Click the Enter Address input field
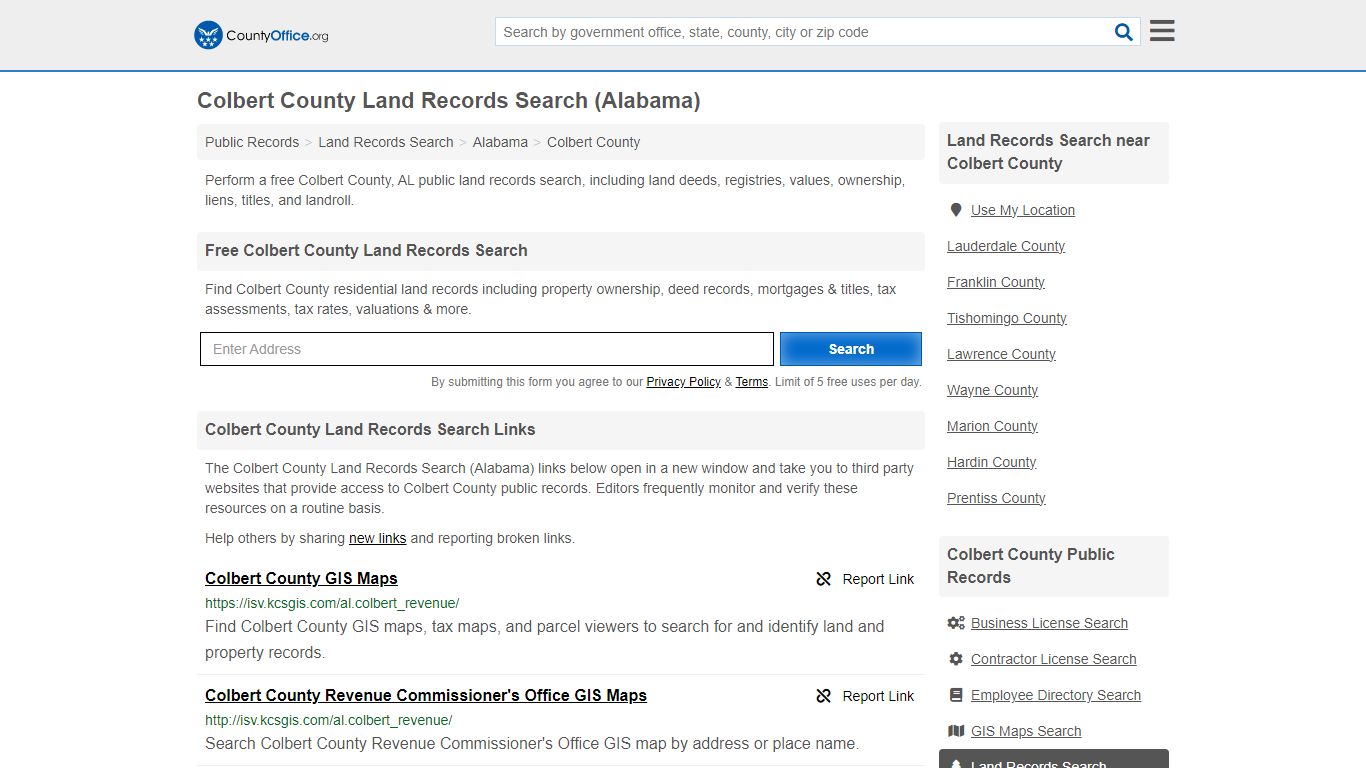This screenshot has width=1366, height=768. click(487, 349)
